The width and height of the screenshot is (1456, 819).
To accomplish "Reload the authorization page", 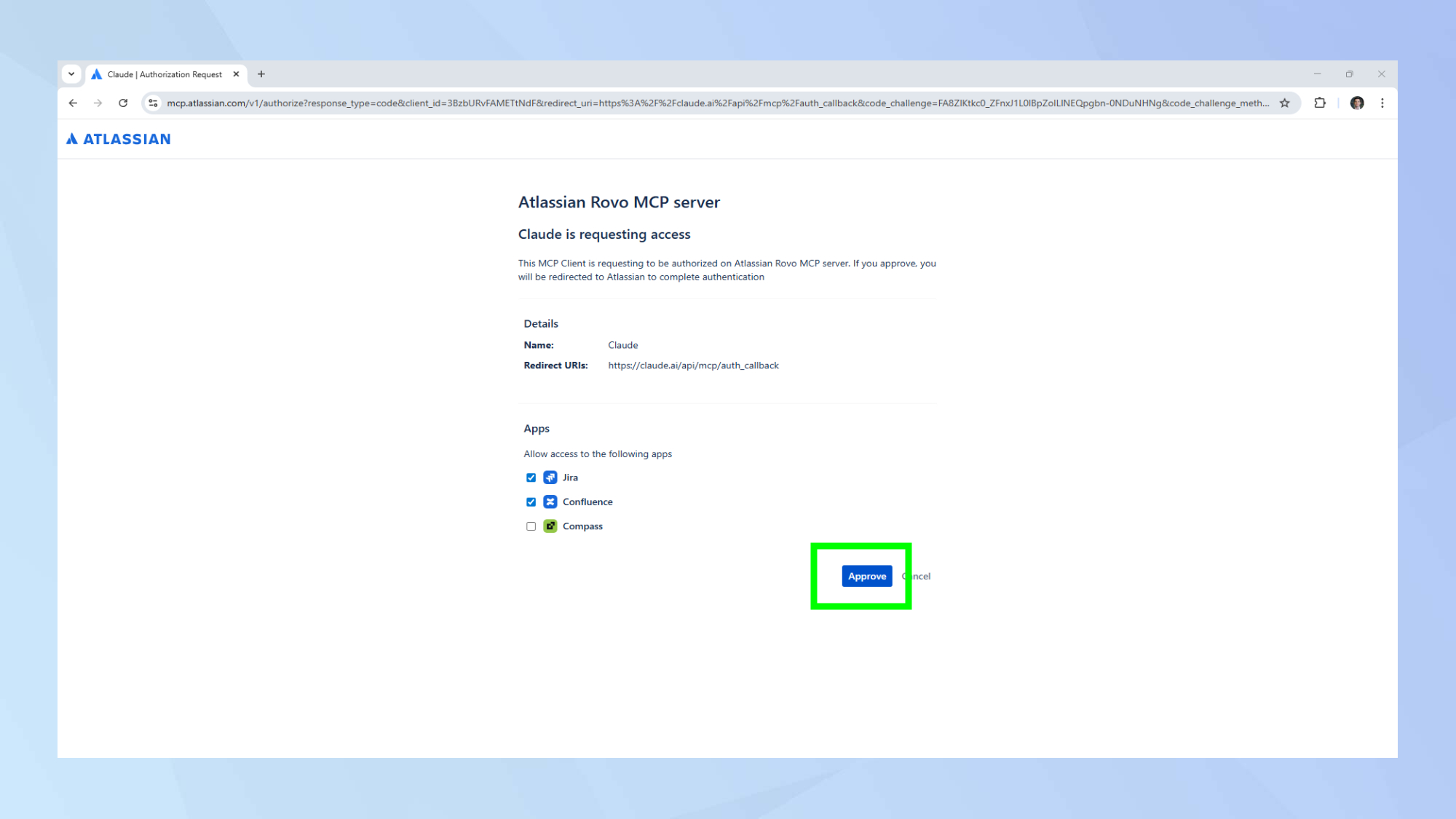I will [123, 103].
